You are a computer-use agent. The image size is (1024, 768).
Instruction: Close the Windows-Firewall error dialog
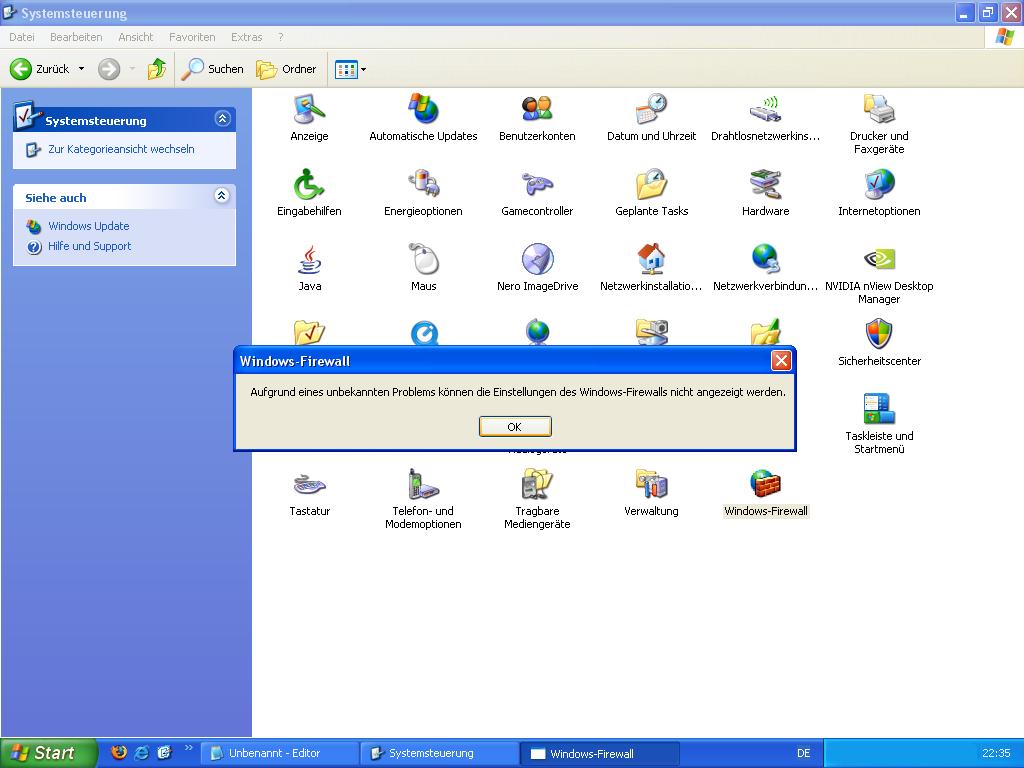coord(781,360)
